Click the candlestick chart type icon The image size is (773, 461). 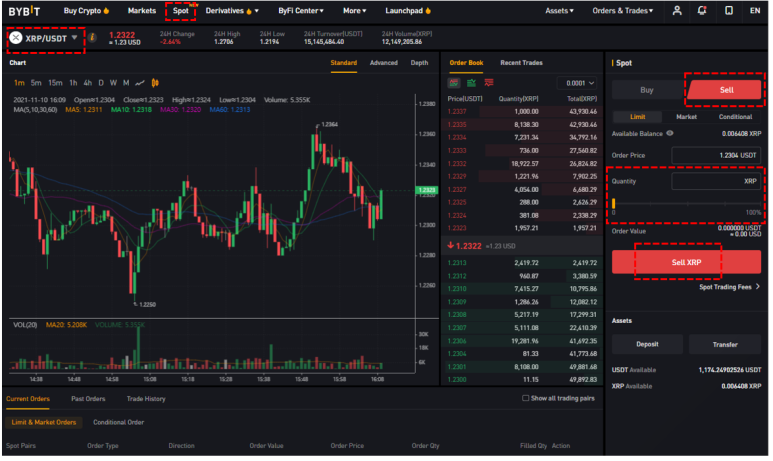156,83
